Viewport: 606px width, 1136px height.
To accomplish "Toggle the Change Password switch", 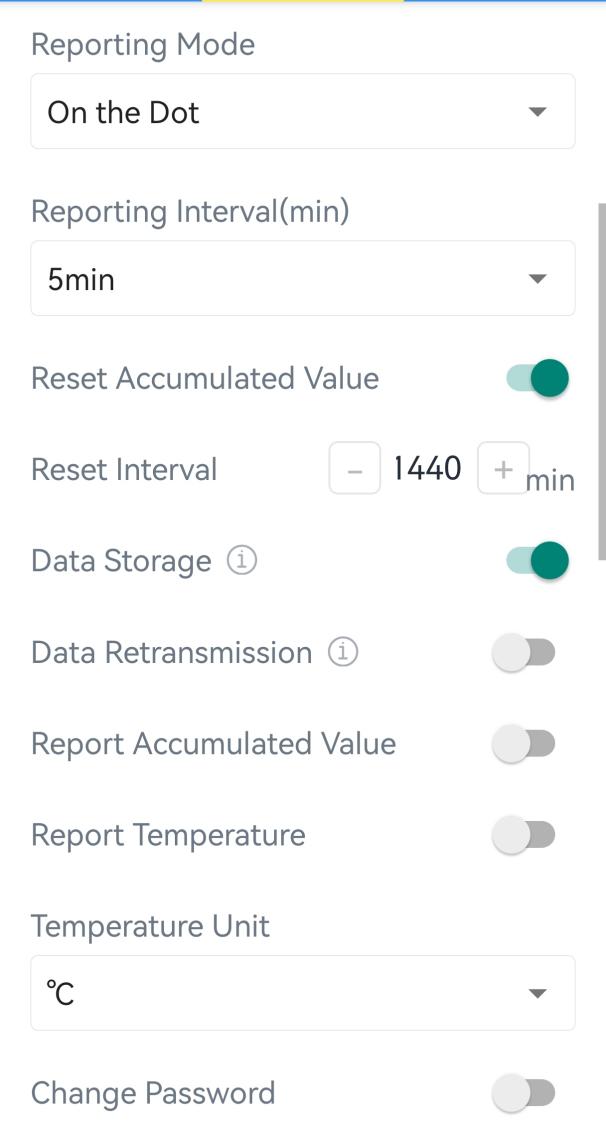I will 525,1093.
